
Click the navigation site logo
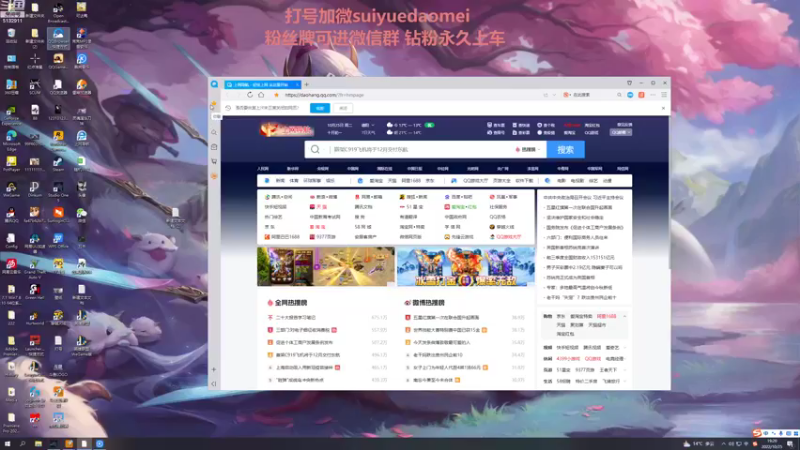[x=286, y=130]
